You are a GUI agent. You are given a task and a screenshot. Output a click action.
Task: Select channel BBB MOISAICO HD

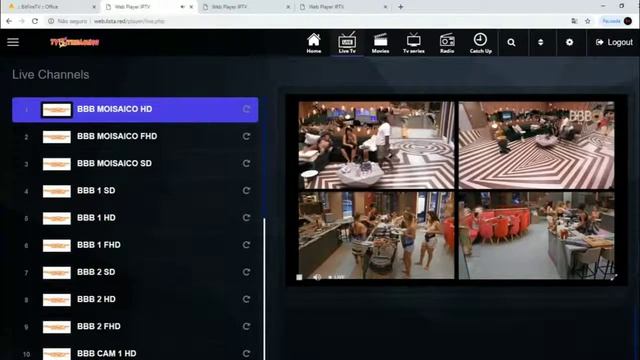(x=135, y=109)
